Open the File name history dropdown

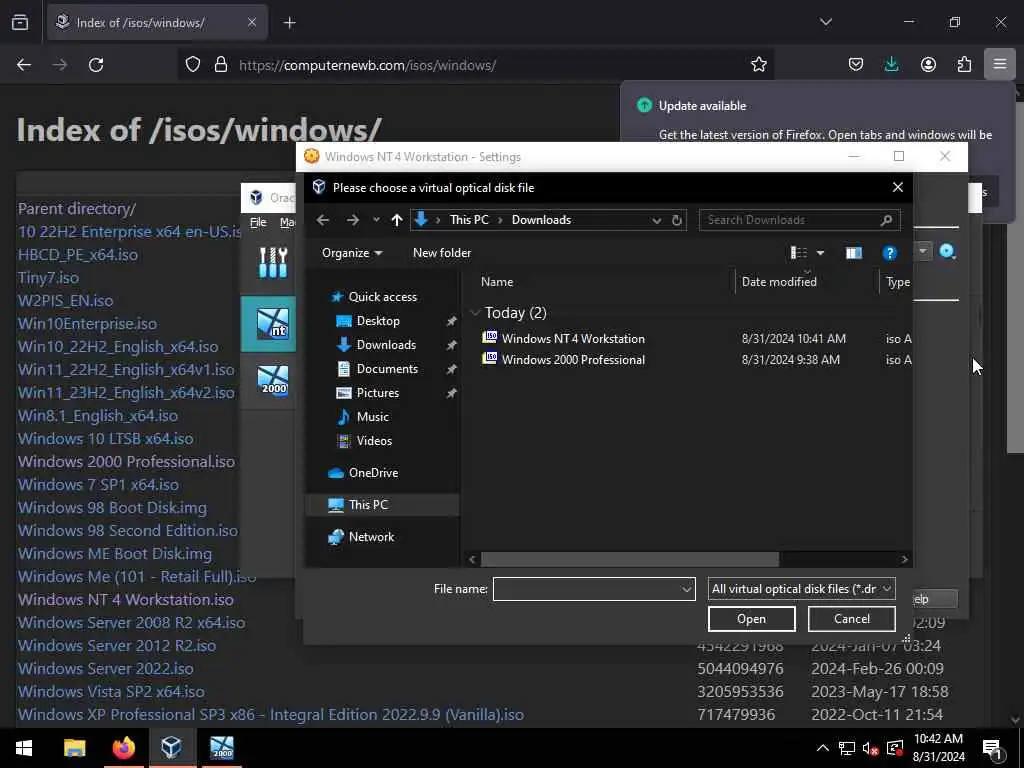tap(686, 589)
